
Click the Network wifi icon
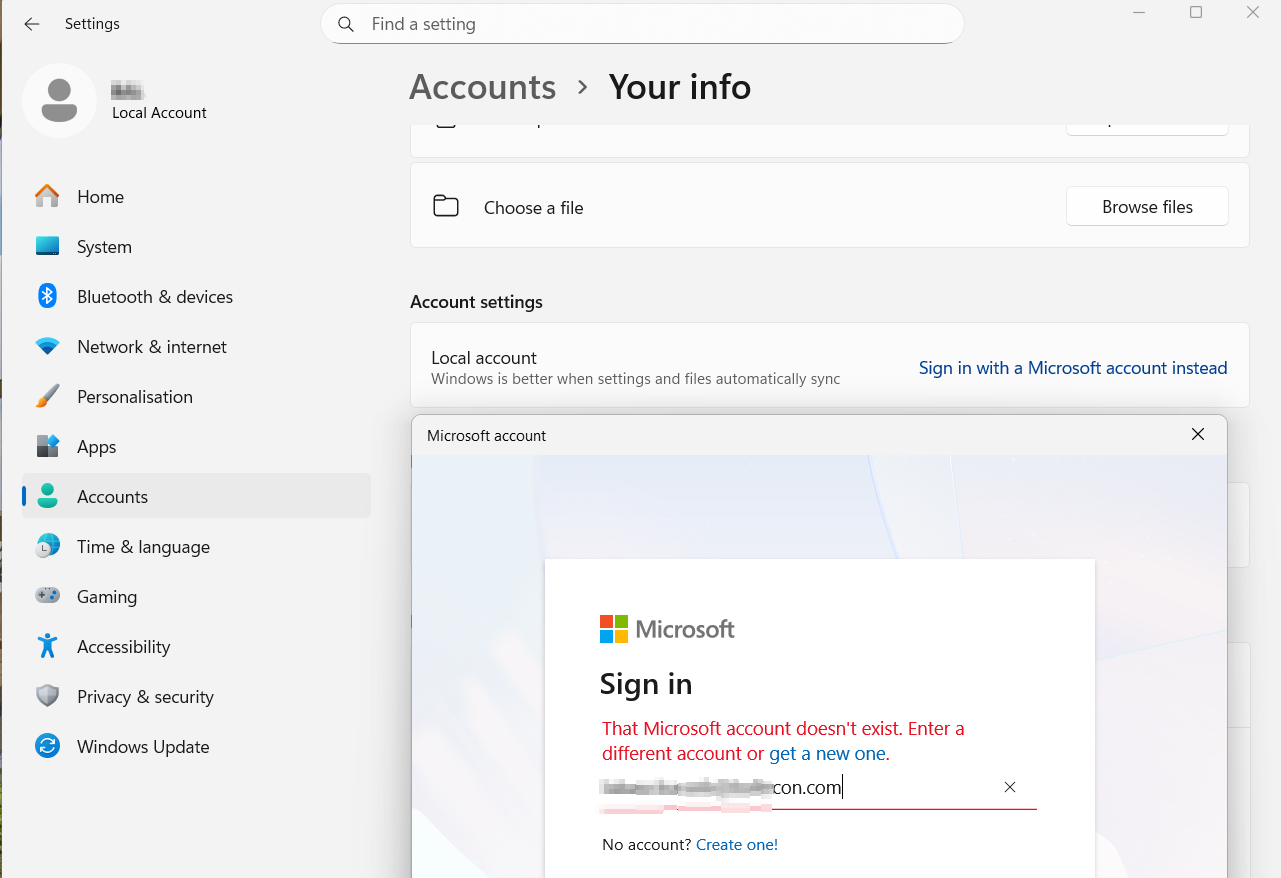tap(47, 347)
